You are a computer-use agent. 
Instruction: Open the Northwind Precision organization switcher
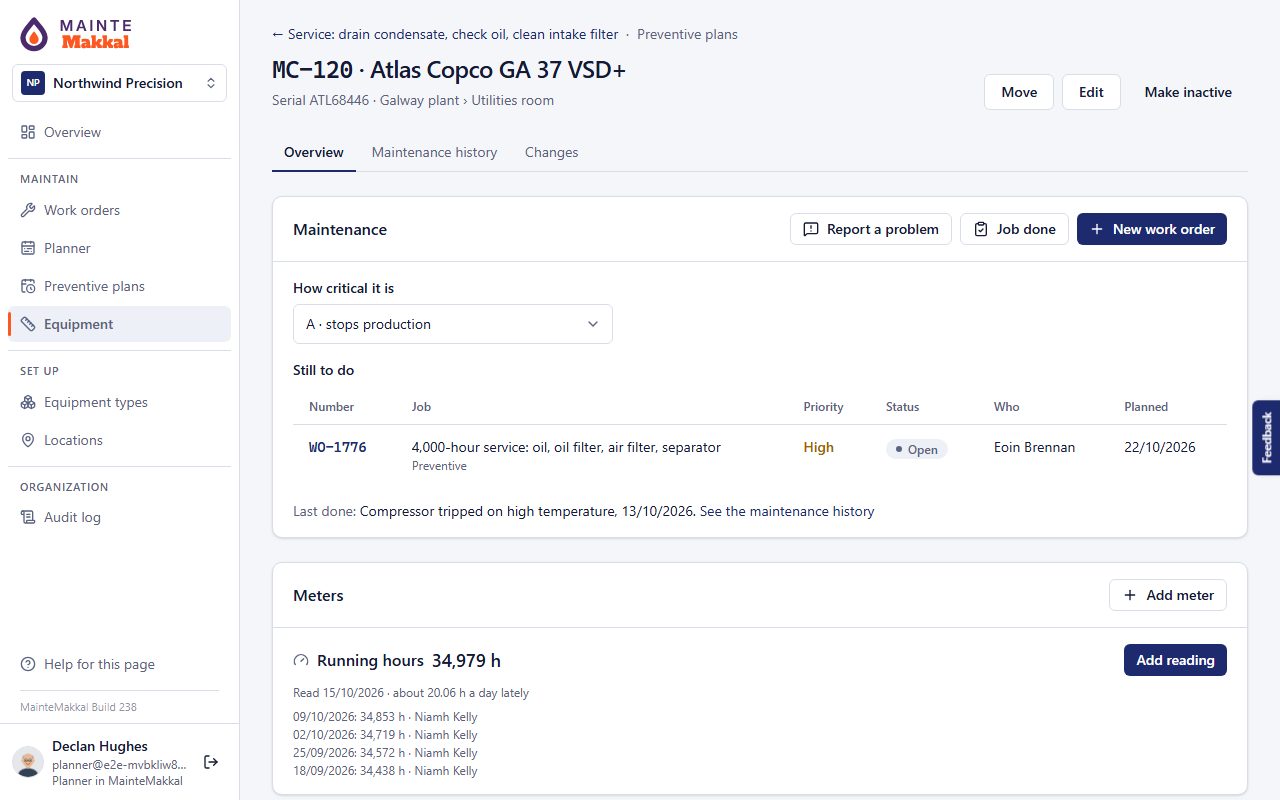click(x=120, y=83)
